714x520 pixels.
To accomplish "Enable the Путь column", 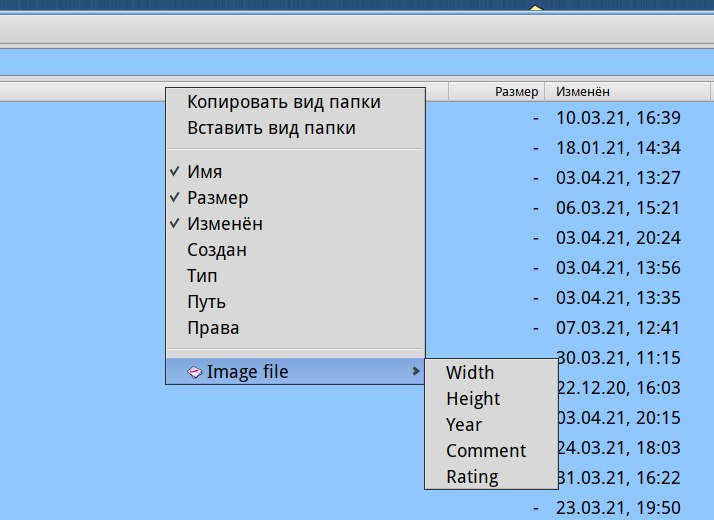I will point(296,301).
